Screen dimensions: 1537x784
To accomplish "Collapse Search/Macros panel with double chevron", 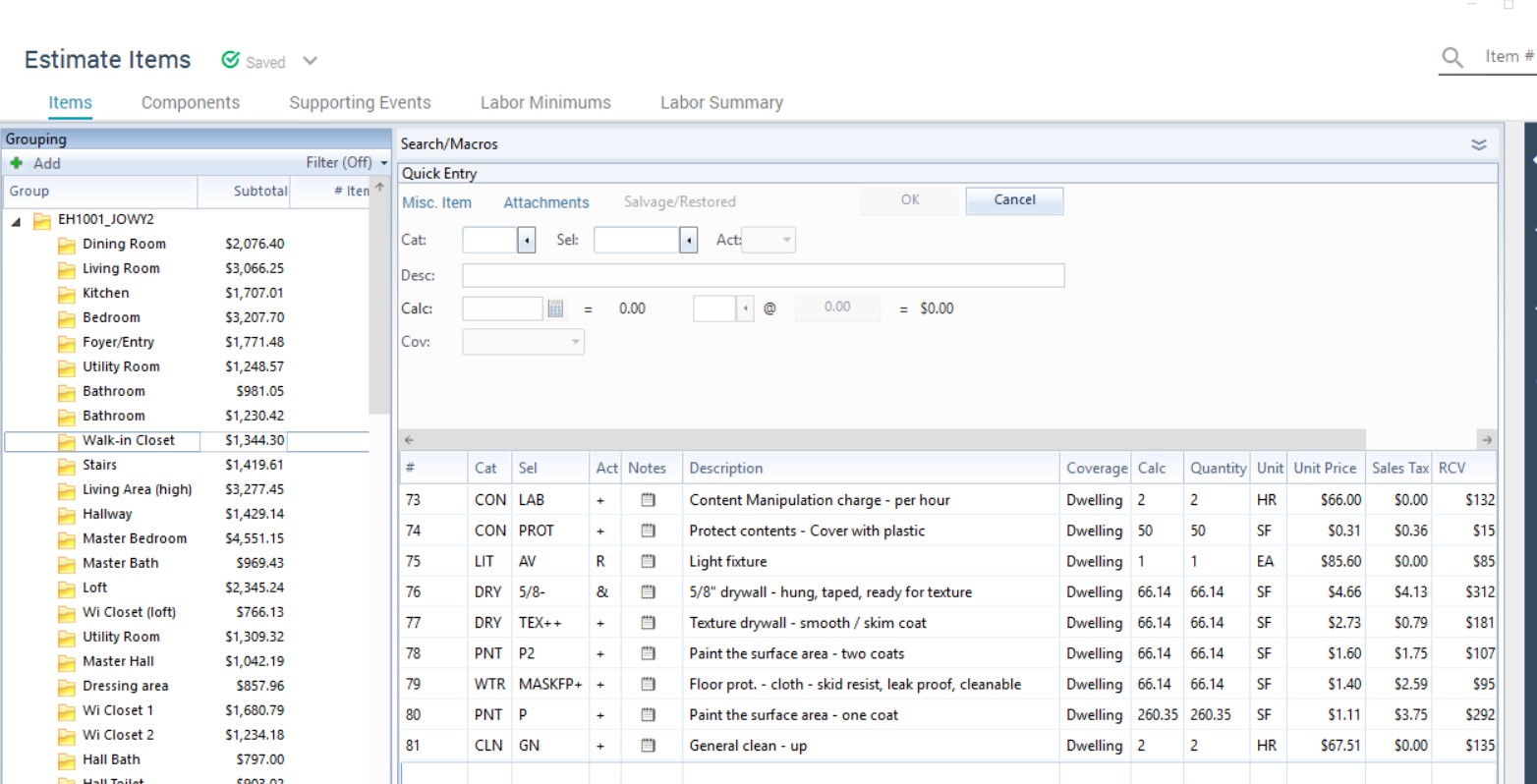I will (1478, 144).
